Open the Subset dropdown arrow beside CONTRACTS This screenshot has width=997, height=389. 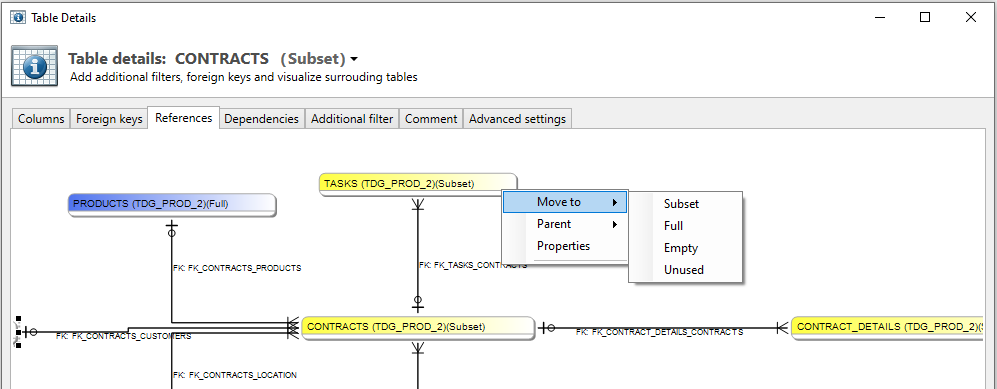(354, 59)
